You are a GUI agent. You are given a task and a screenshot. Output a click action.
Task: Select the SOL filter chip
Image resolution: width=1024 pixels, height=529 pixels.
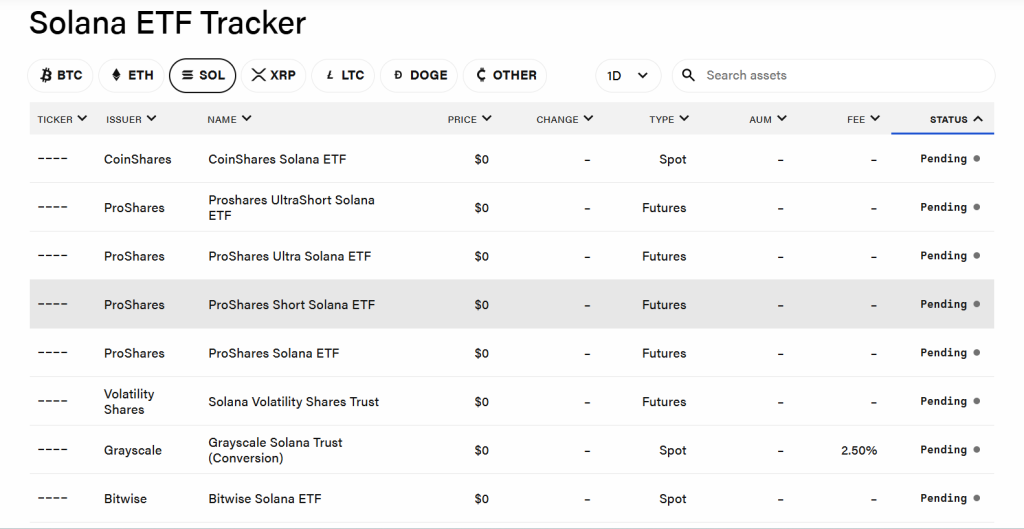[202, 75]
